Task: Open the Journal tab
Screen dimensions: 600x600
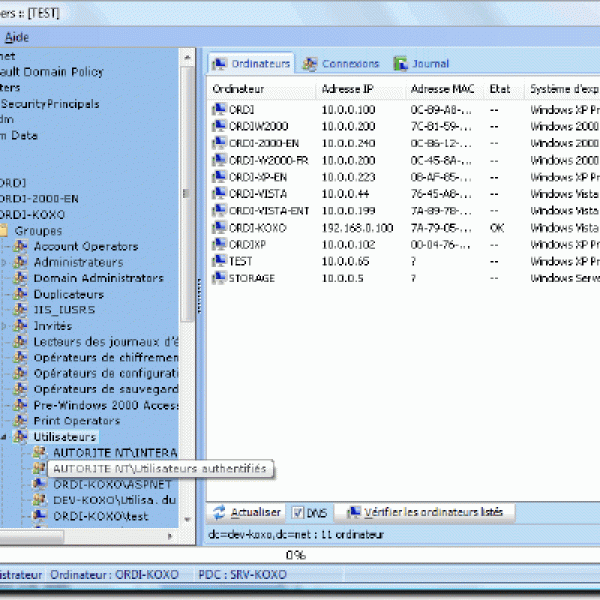Action: (421, 64)
